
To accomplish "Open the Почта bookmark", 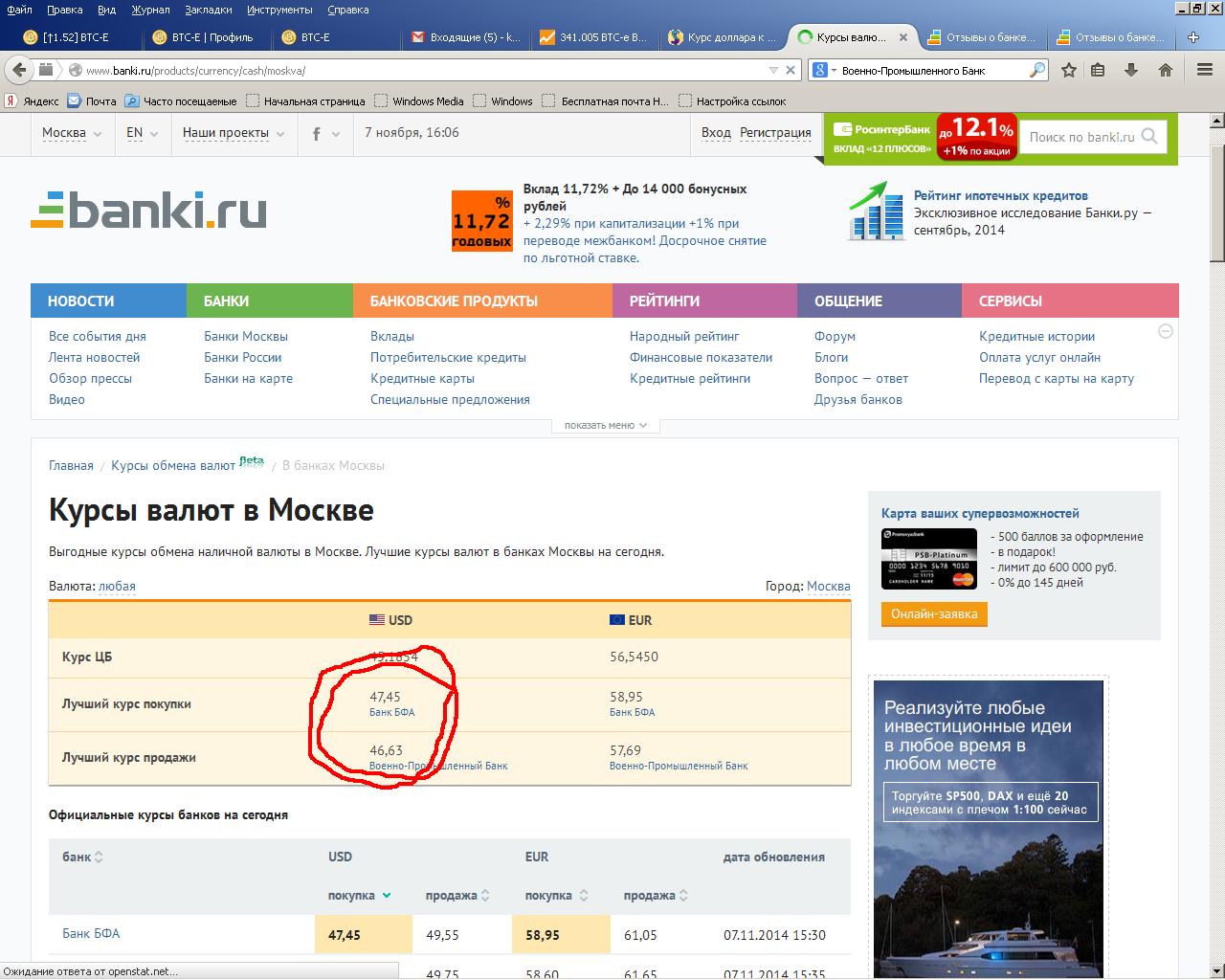I will [91, 100].
